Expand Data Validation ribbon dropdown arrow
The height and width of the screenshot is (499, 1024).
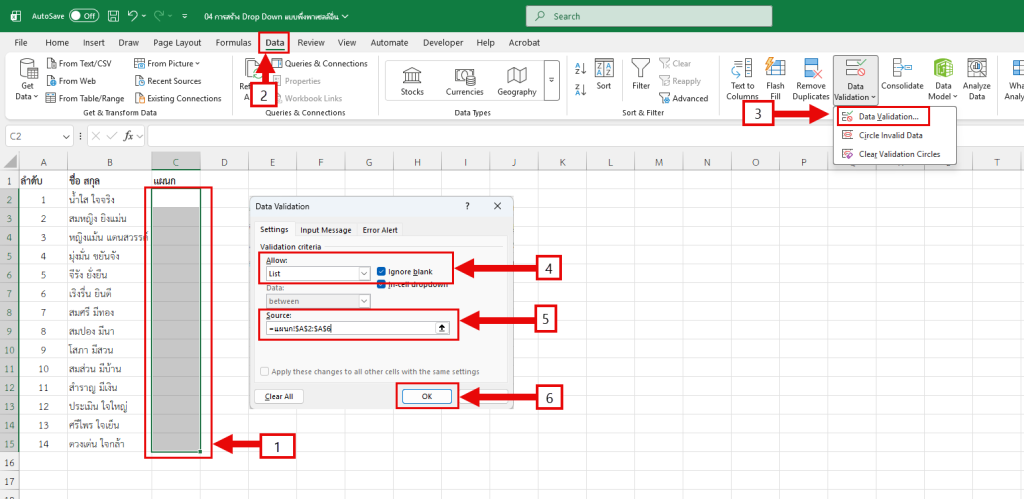[x=873, y=97]
